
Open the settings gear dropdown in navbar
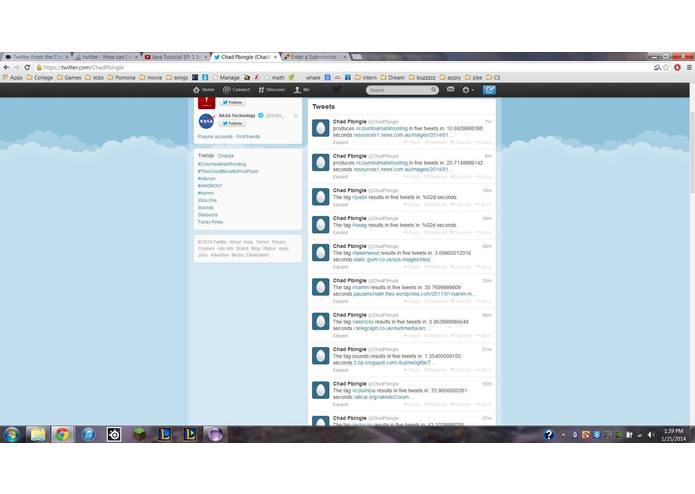(x=468, y=90)
